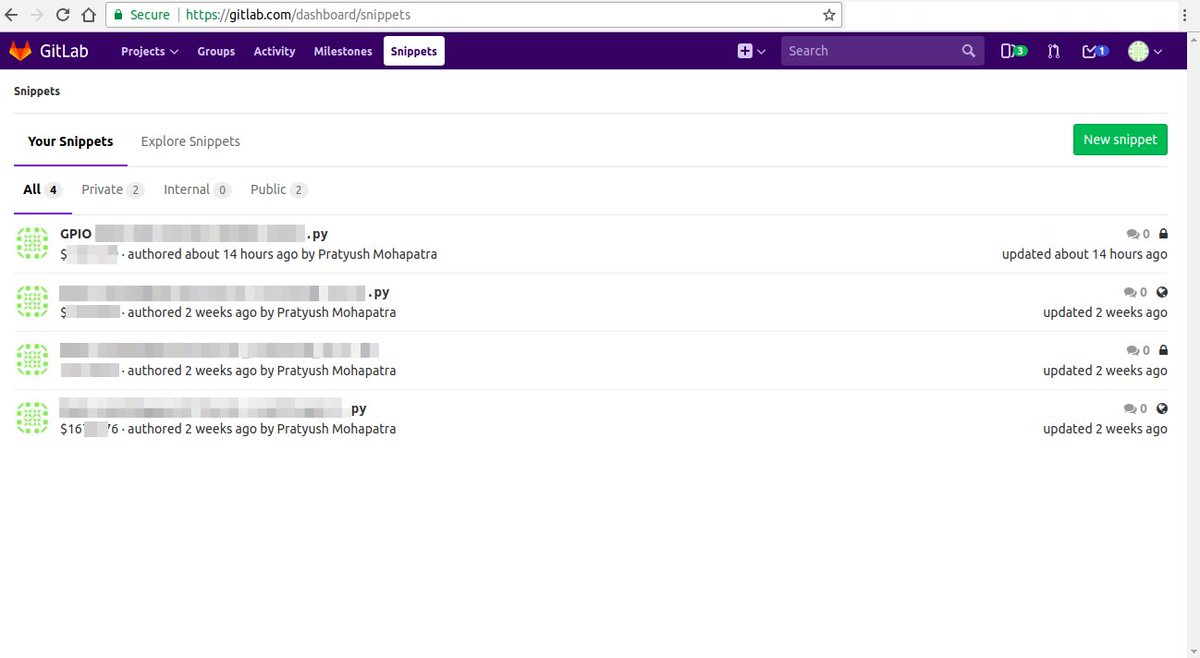Open the plus create-new dropdown

pos(751,51)
